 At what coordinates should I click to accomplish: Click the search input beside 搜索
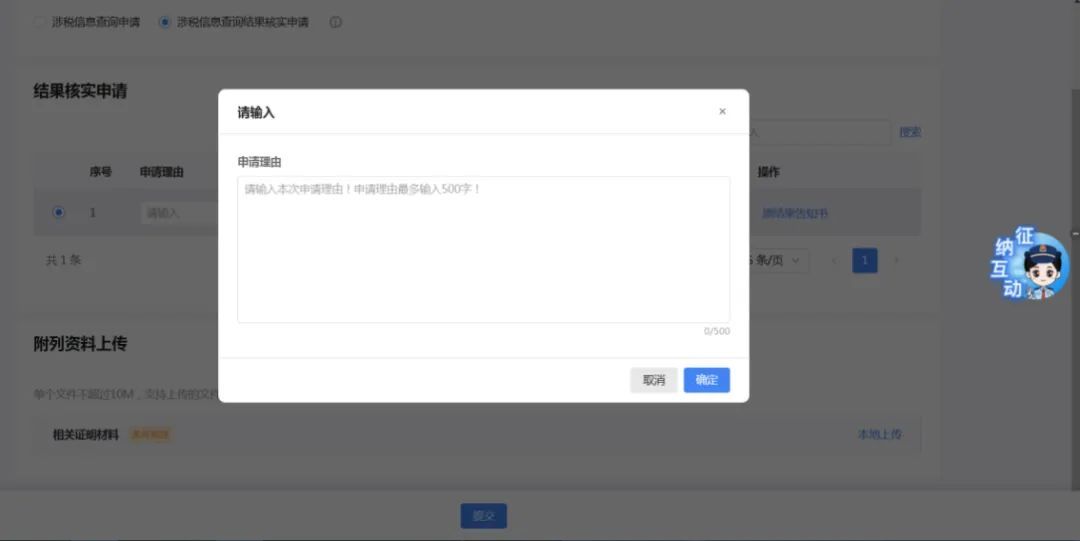(x=820, y=132)
